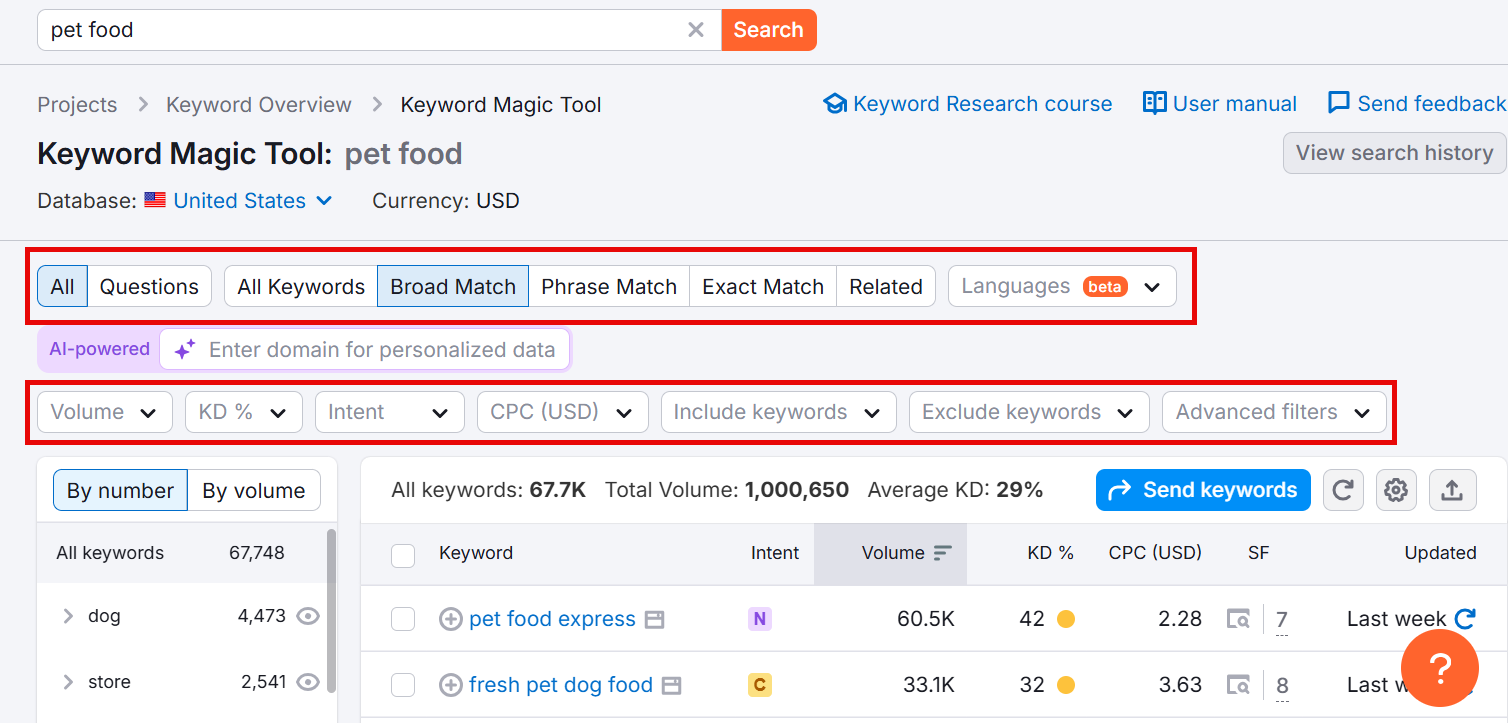This screenshot has height=723, width=1508.
Task: Click View search history button
Action: (1395, 153)
